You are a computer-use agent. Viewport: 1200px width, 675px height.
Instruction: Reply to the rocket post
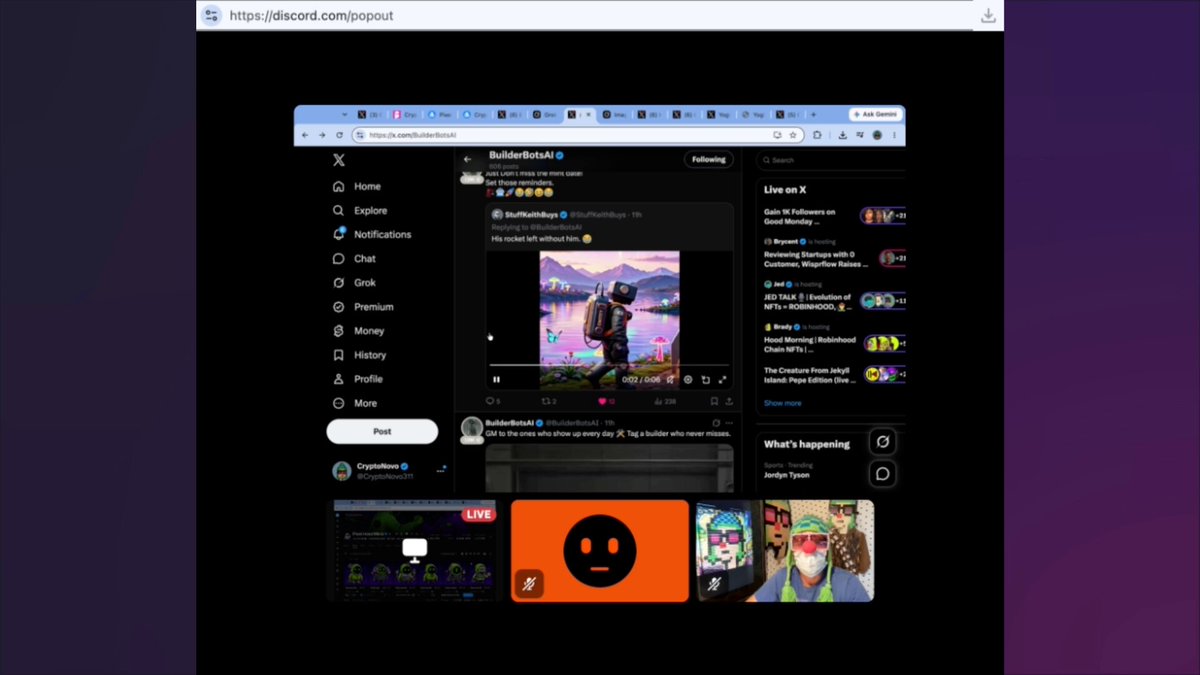[492, 401]
